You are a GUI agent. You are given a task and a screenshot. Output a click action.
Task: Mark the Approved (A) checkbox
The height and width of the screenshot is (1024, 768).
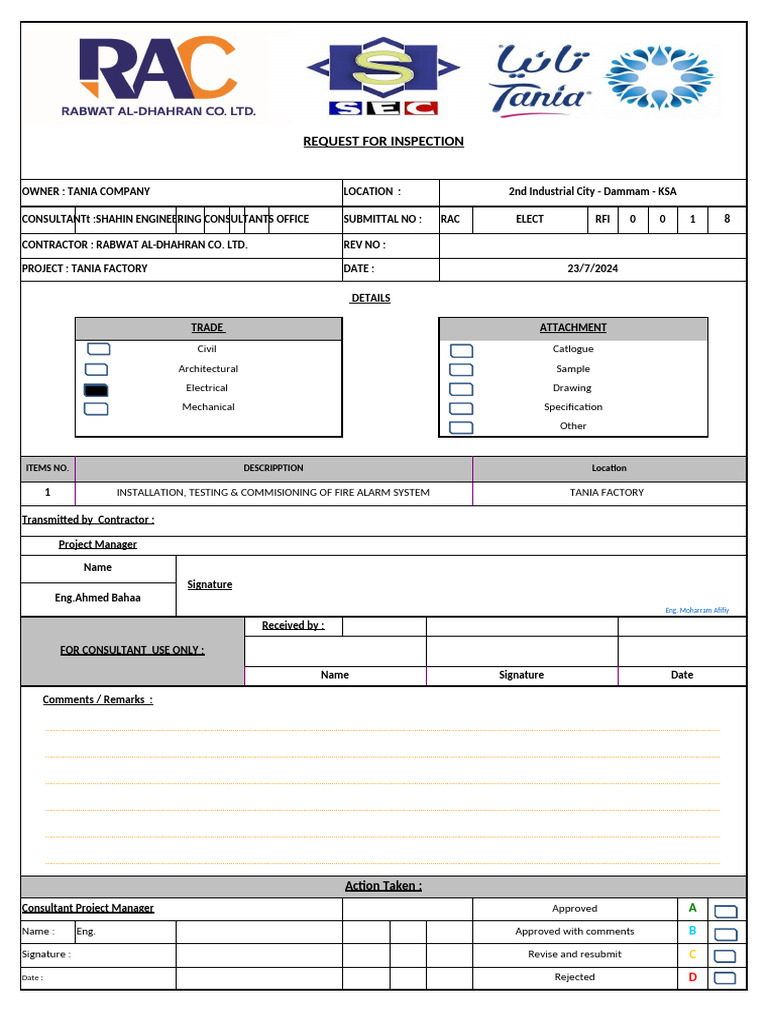[726, 912]
